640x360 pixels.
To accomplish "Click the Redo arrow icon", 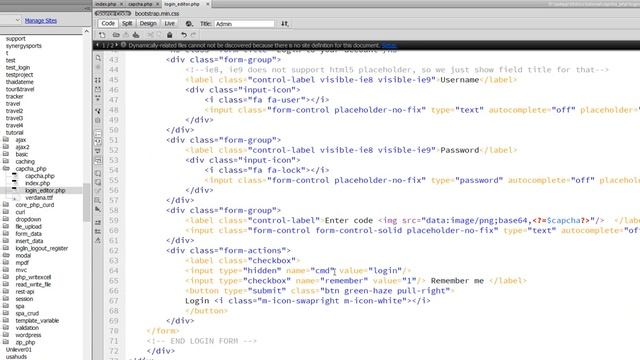I will (193, 35).
